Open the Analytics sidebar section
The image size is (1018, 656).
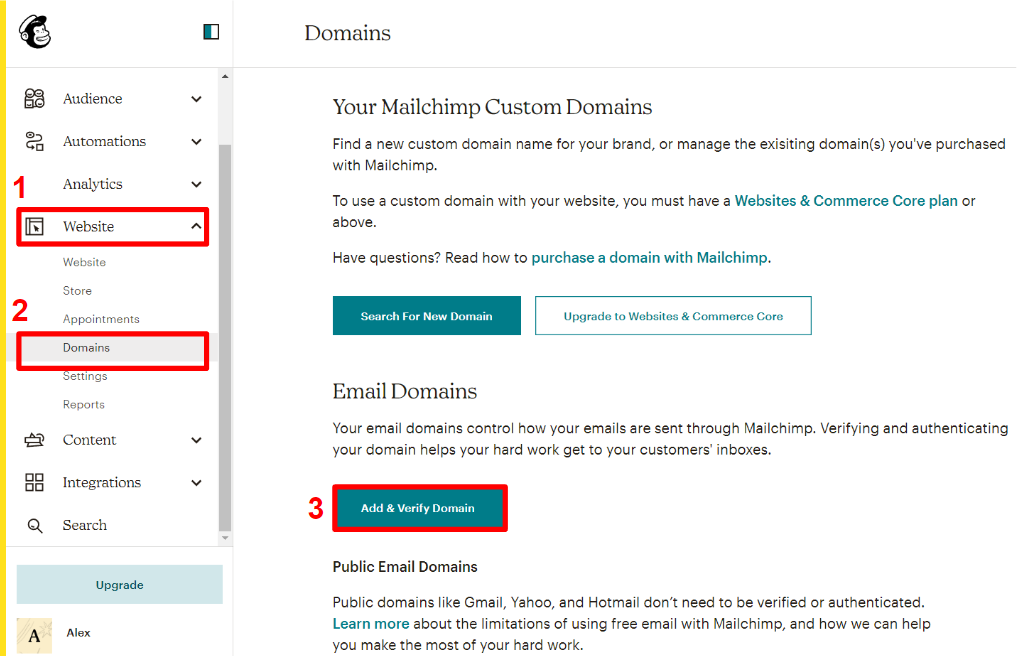92,184
